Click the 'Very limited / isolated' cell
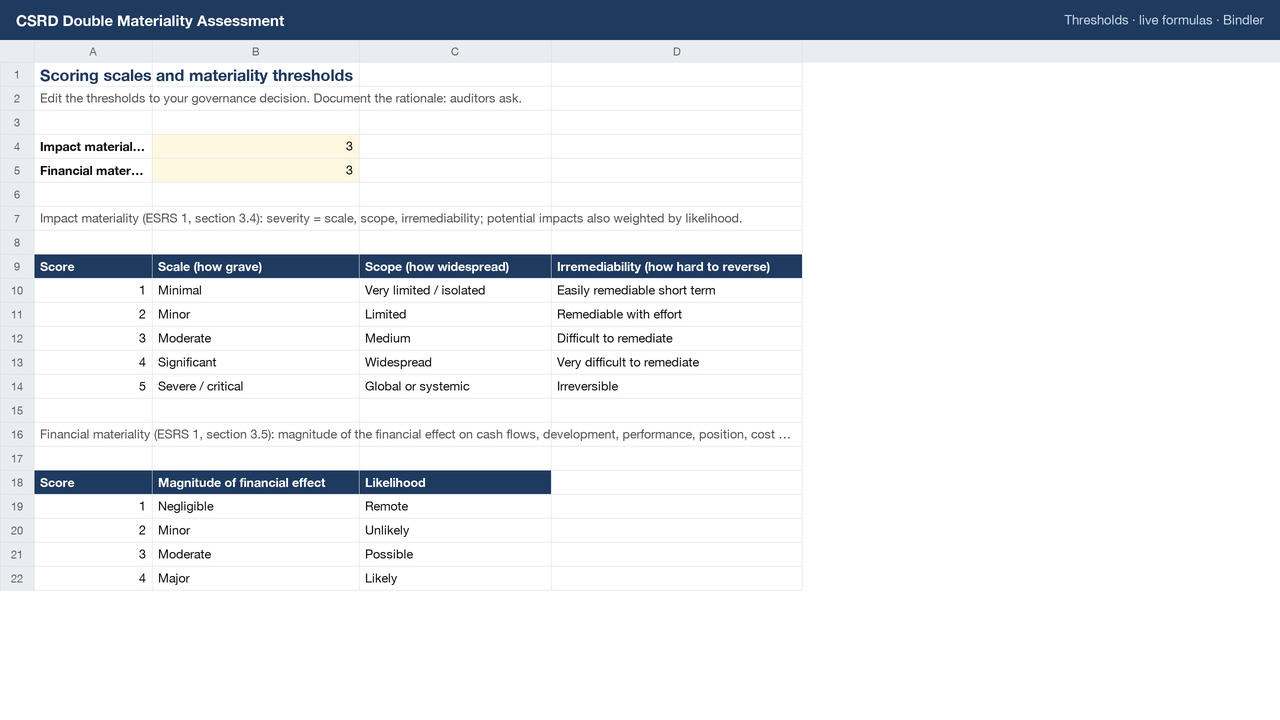This screenshot has height=720, width=1280. (455, 291)
